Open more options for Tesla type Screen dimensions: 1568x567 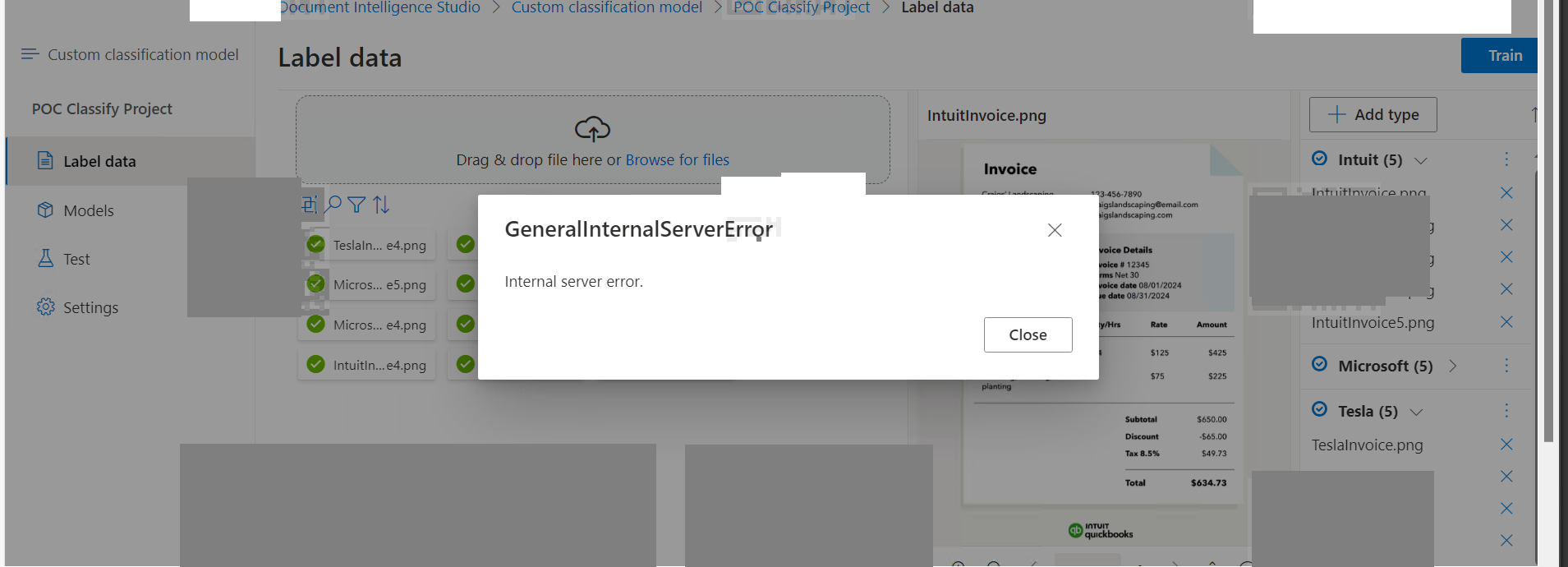pyautogui.click(x=1506, y=410)
